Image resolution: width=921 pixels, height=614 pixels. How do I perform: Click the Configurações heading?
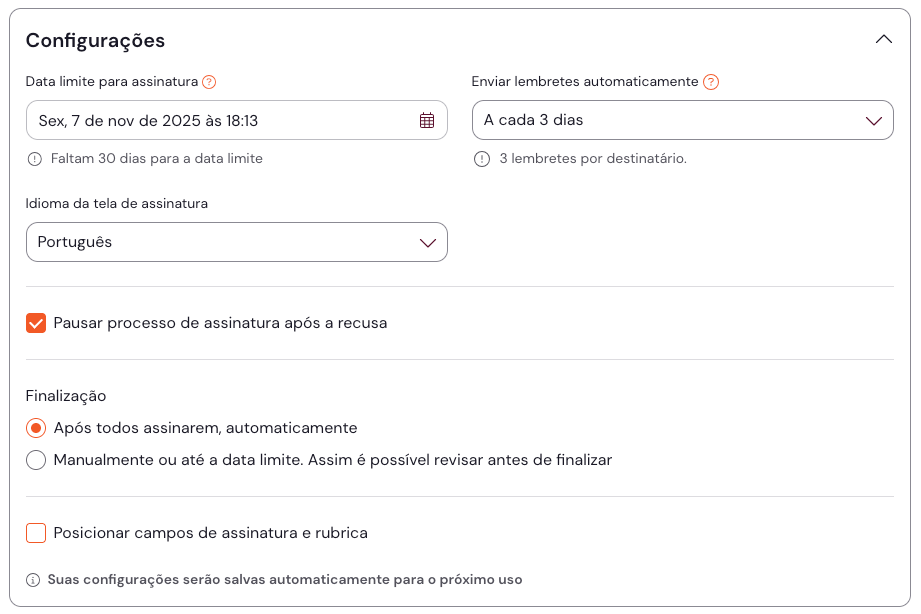95,41
